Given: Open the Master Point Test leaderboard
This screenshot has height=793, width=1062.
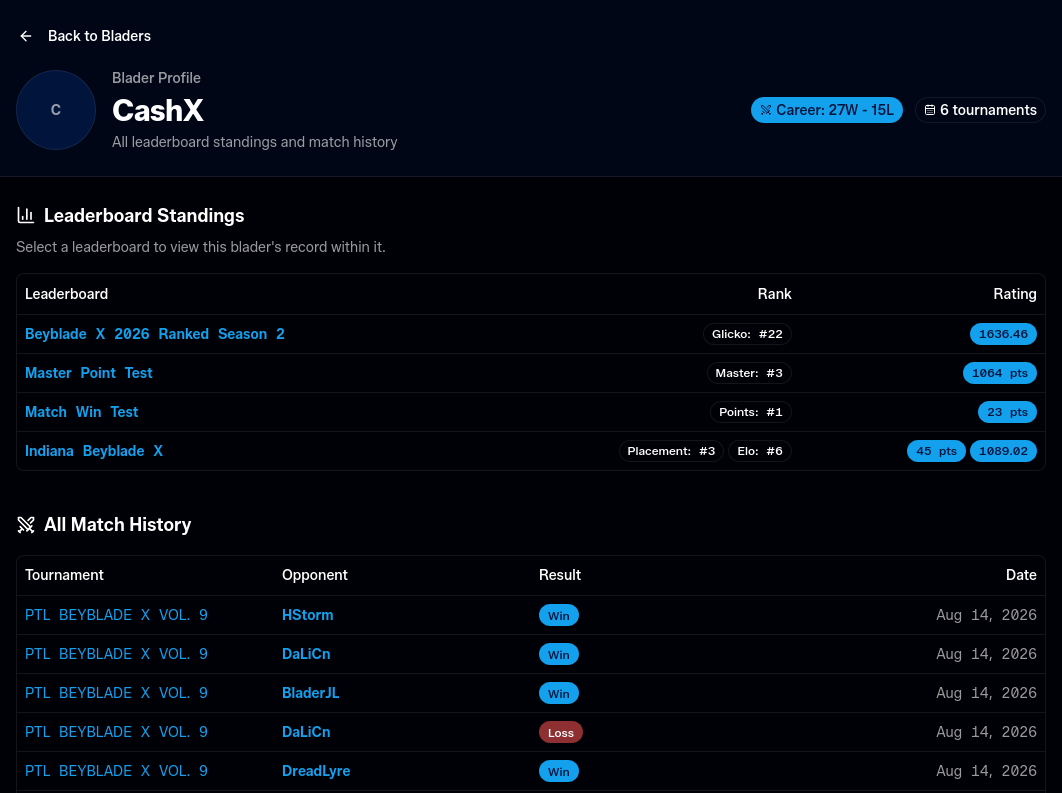Looking at the screenshot, I should (x=89, y=373).
